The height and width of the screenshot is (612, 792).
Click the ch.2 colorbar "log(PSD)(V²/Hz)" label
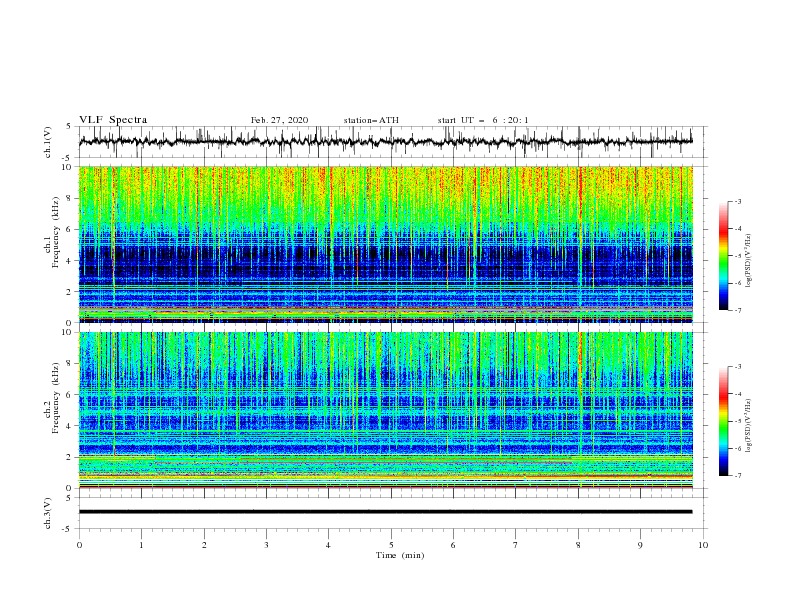(748, 426)
